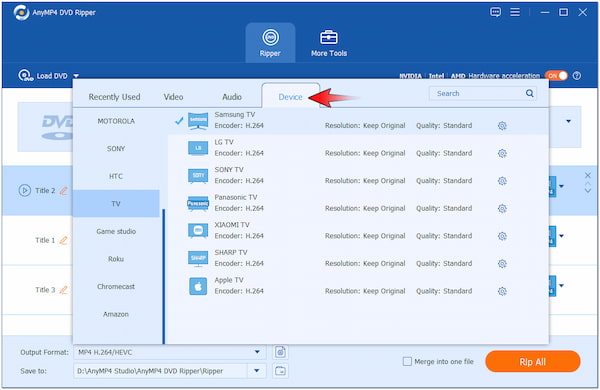The height and width of the screenshot is (390, 600).
Task: Play the Title 2 preview
Action: click(x=24, y=190)
